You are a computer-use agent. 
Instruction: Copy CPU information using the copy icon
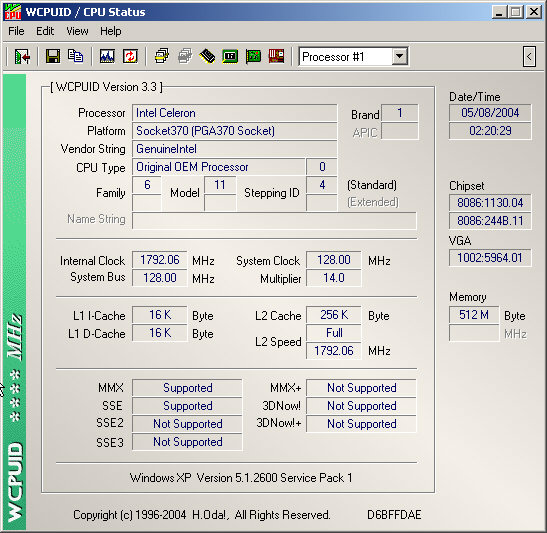click(76, 56)
